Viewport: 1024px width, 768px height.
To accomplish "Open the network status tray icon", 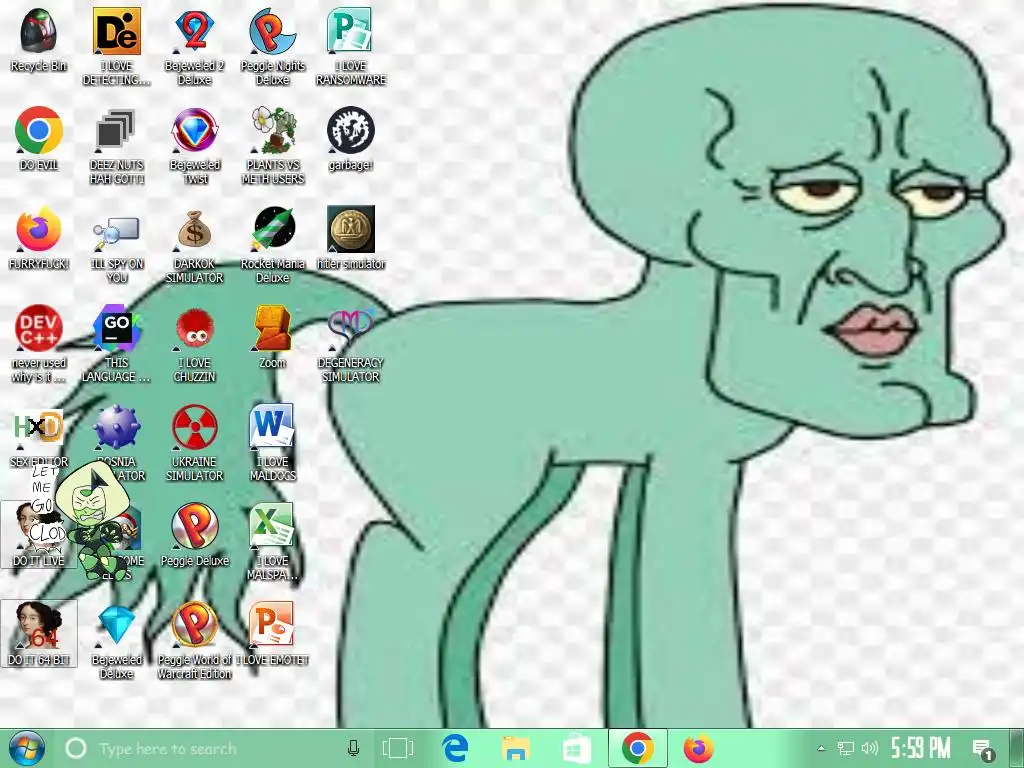I will click(846, 748).
